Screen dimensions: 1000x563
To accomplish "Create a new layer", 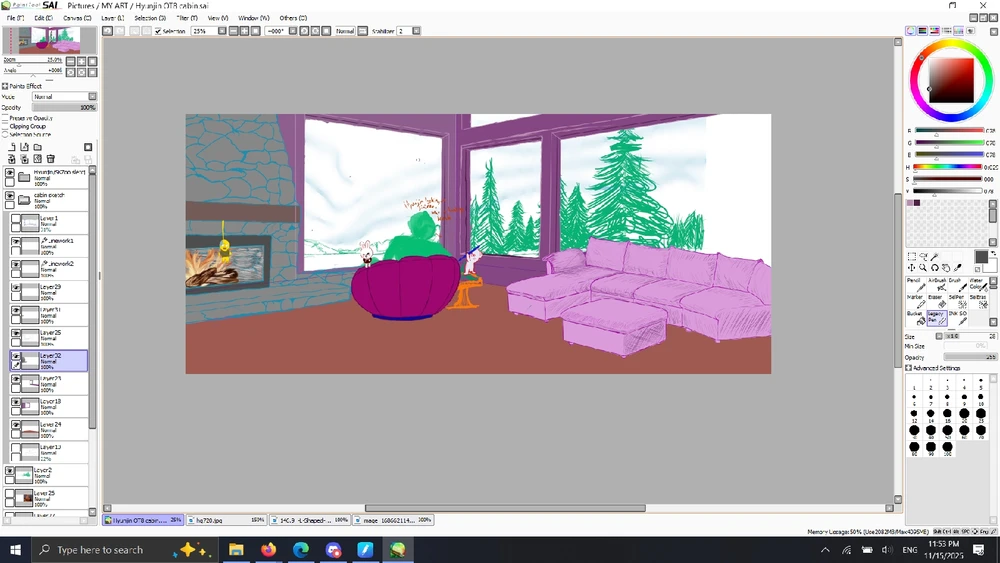I will click(11, 147).
